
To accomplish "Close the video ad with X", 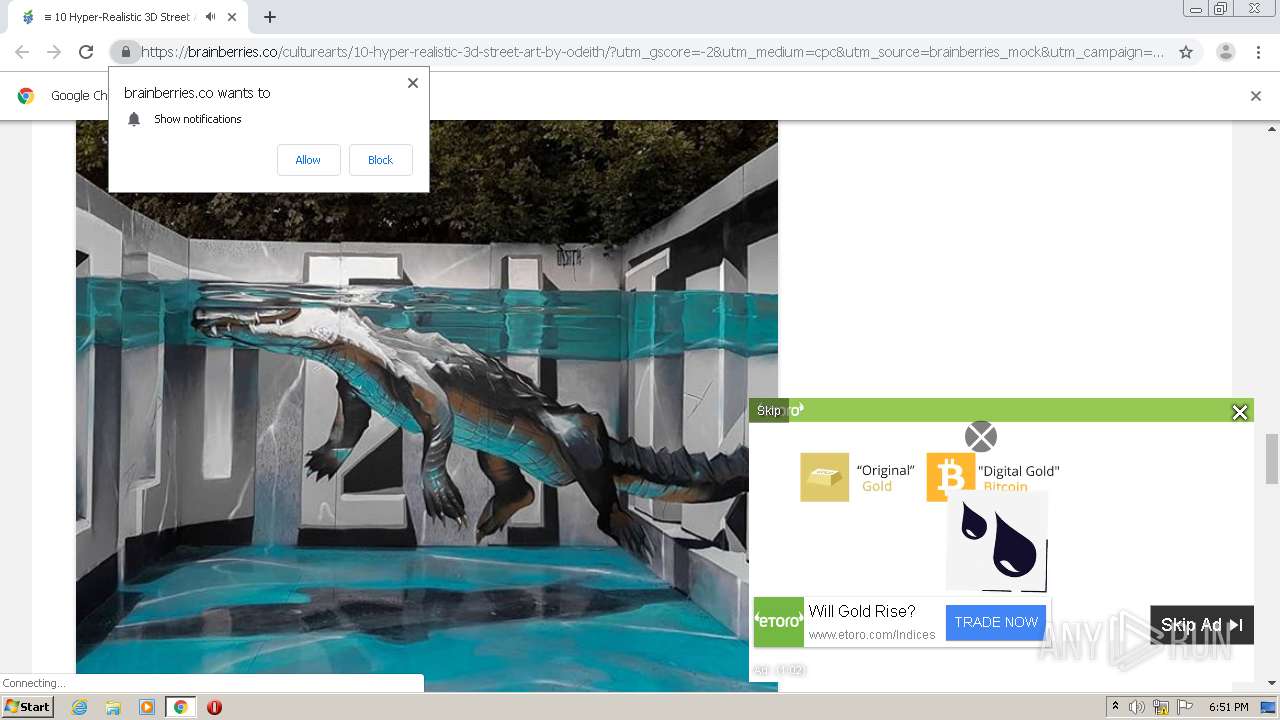I will click(x=1240, y=412).
